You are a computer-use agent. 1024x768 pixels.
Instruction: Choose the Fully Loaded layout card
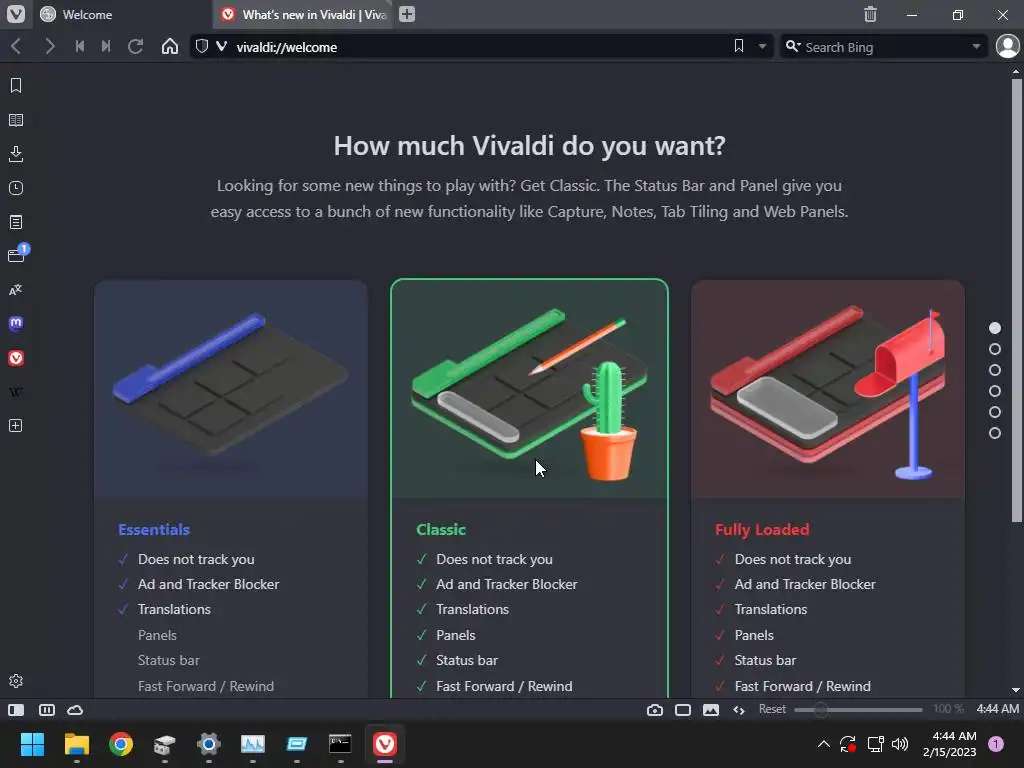coord(827,488)
